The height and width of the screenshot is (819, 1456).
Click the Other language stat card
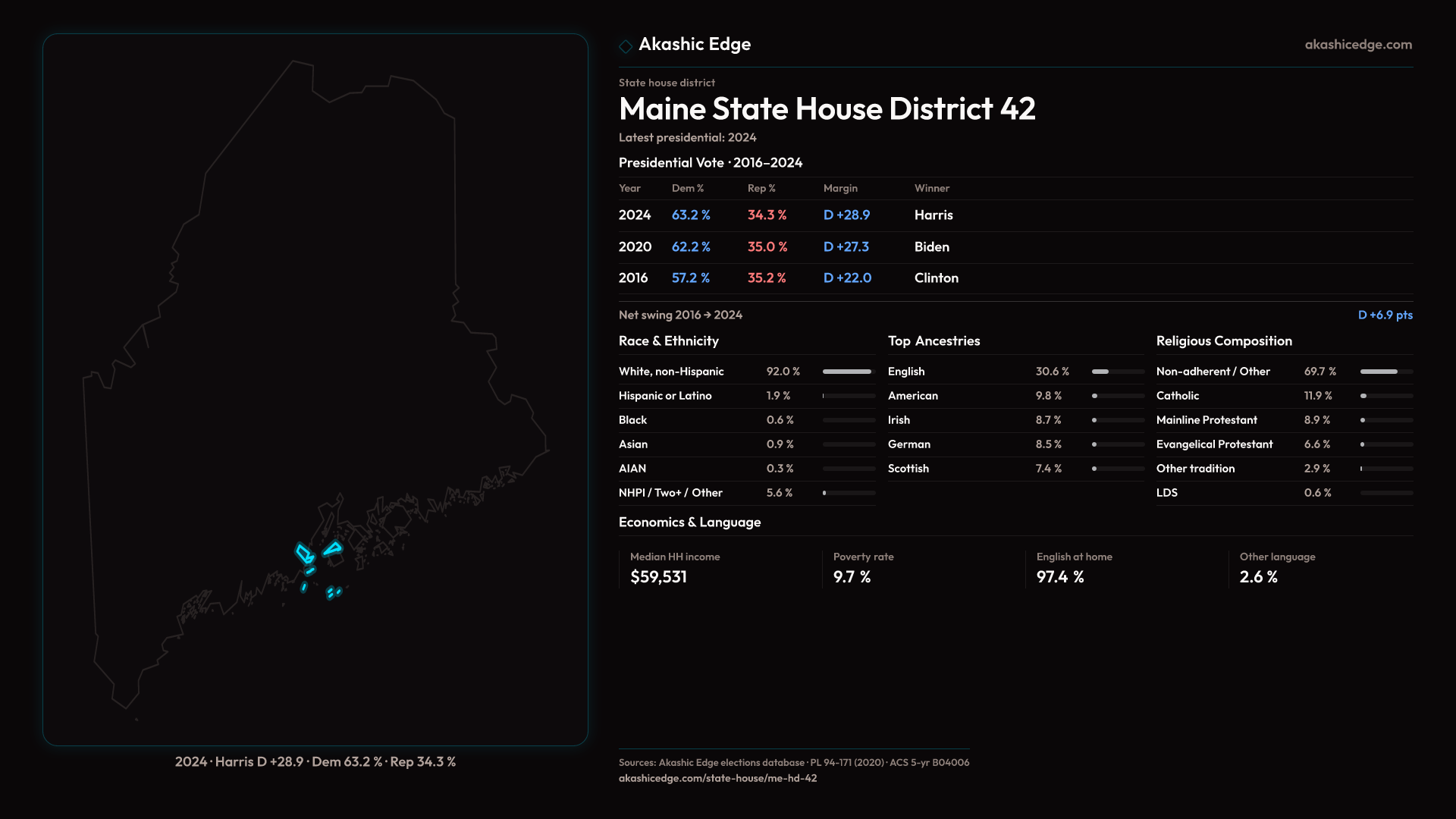coord(1277,569)
